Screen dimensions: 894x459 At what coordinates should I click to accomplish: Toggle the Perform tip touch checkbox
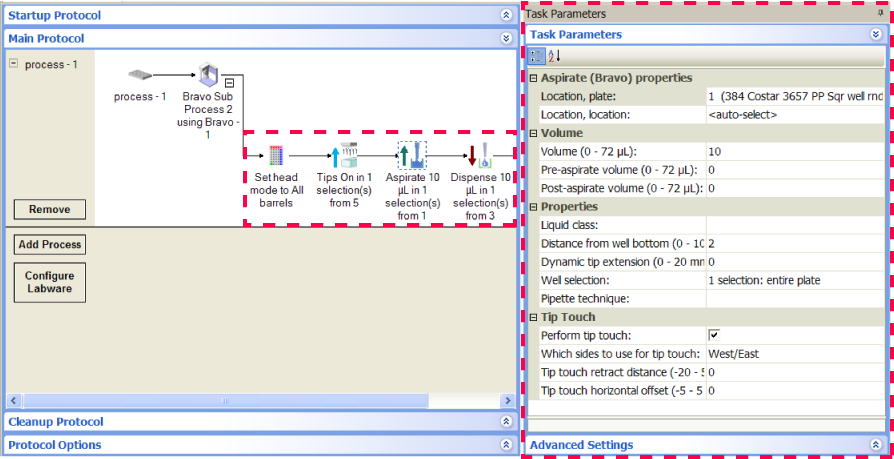[714, 335]
